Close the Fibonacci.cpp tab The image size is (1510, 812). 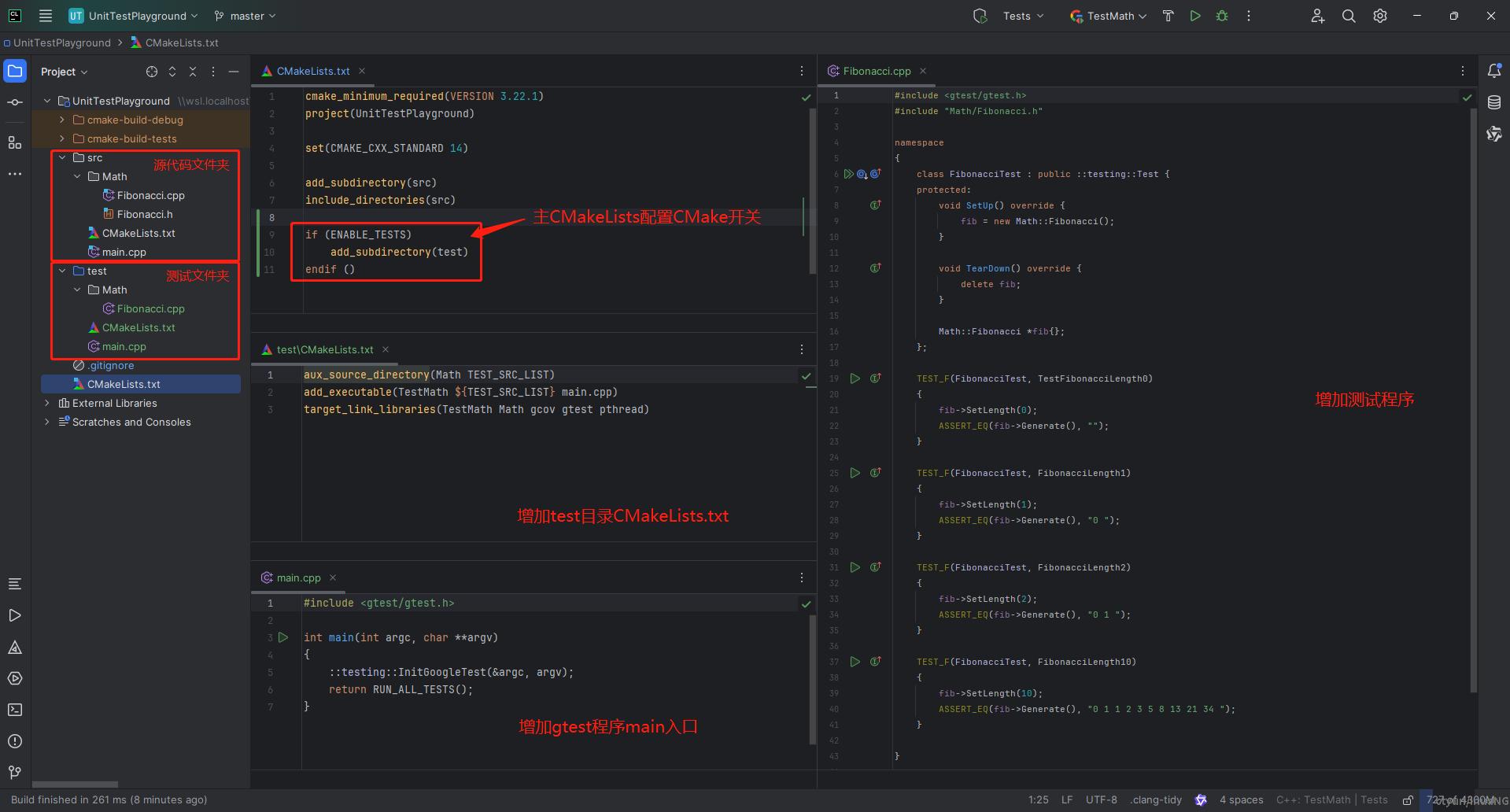(x=923, y=71)
